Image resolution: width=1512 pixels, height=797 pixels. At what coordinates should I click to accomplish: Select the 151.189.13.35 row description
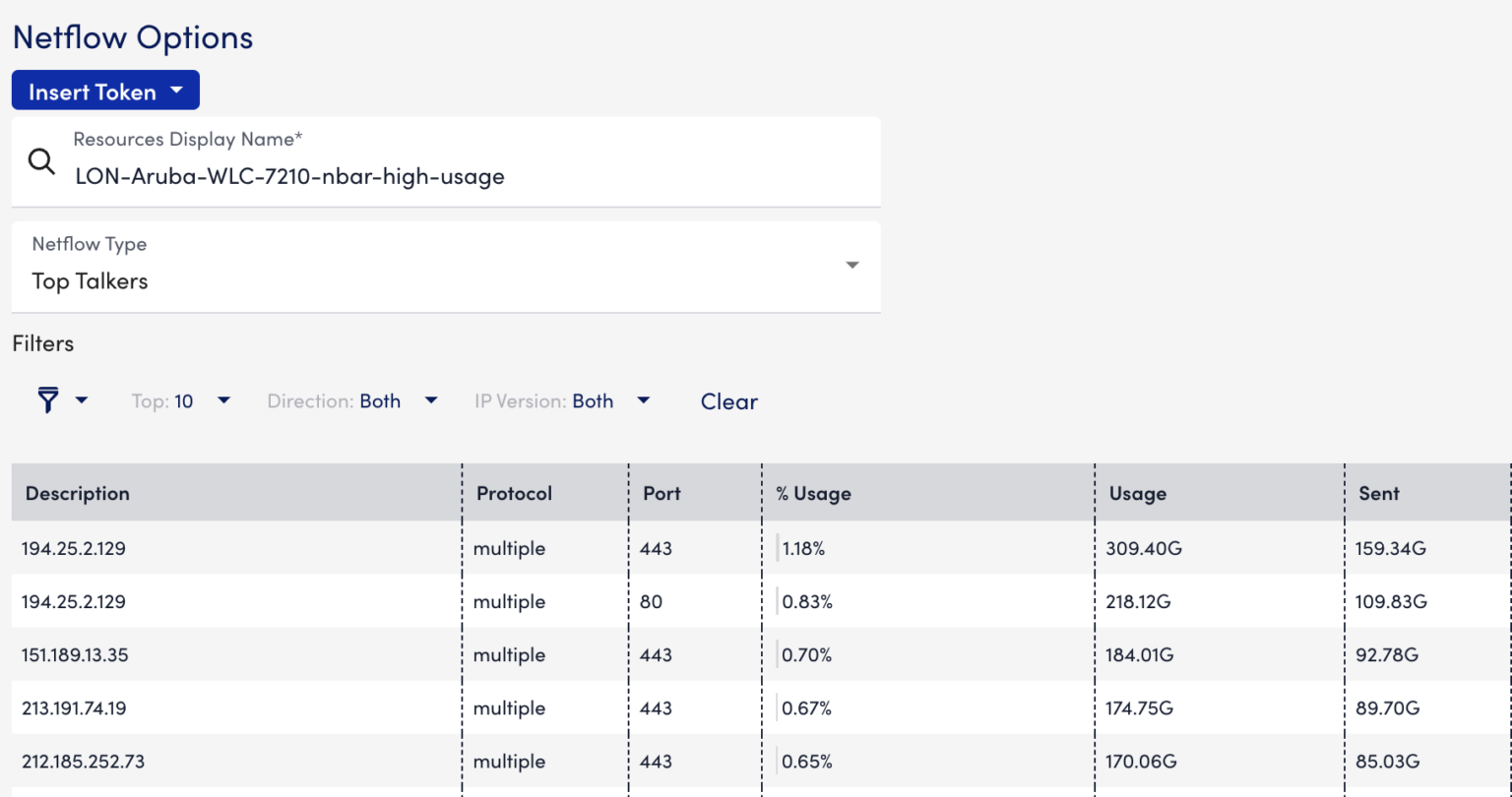[x=75, y=655]
